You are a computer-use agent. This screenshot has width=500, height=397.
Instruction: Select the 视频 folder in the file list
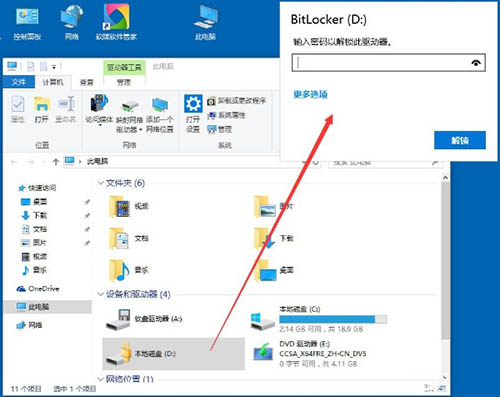click(129, 207)
